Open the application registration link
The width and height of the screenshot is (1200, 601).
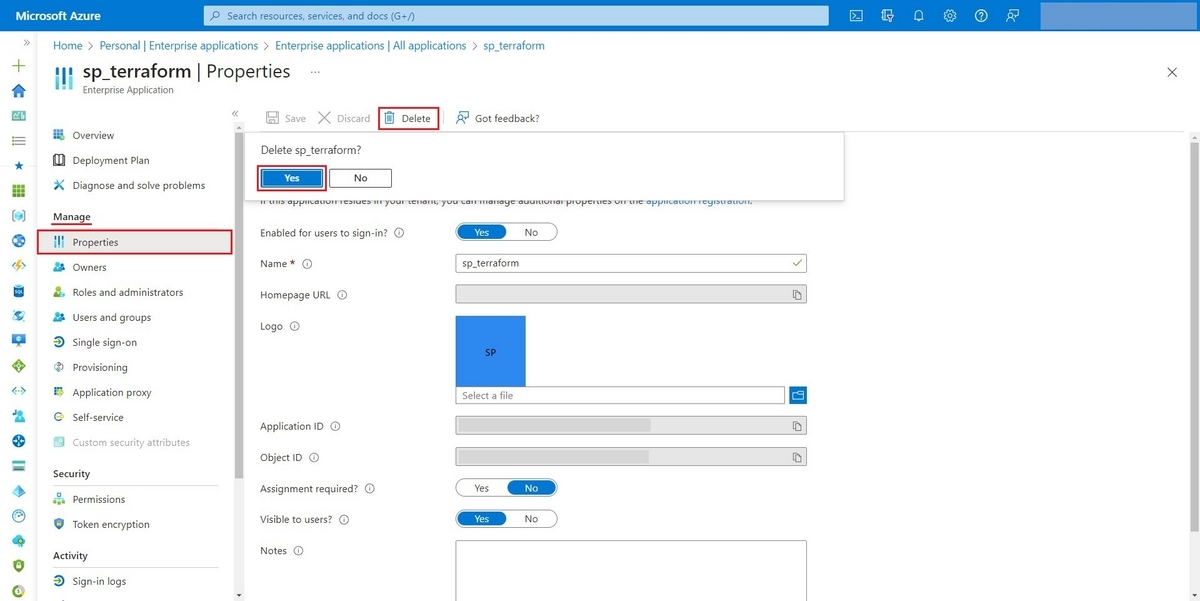tap(696, 199)
